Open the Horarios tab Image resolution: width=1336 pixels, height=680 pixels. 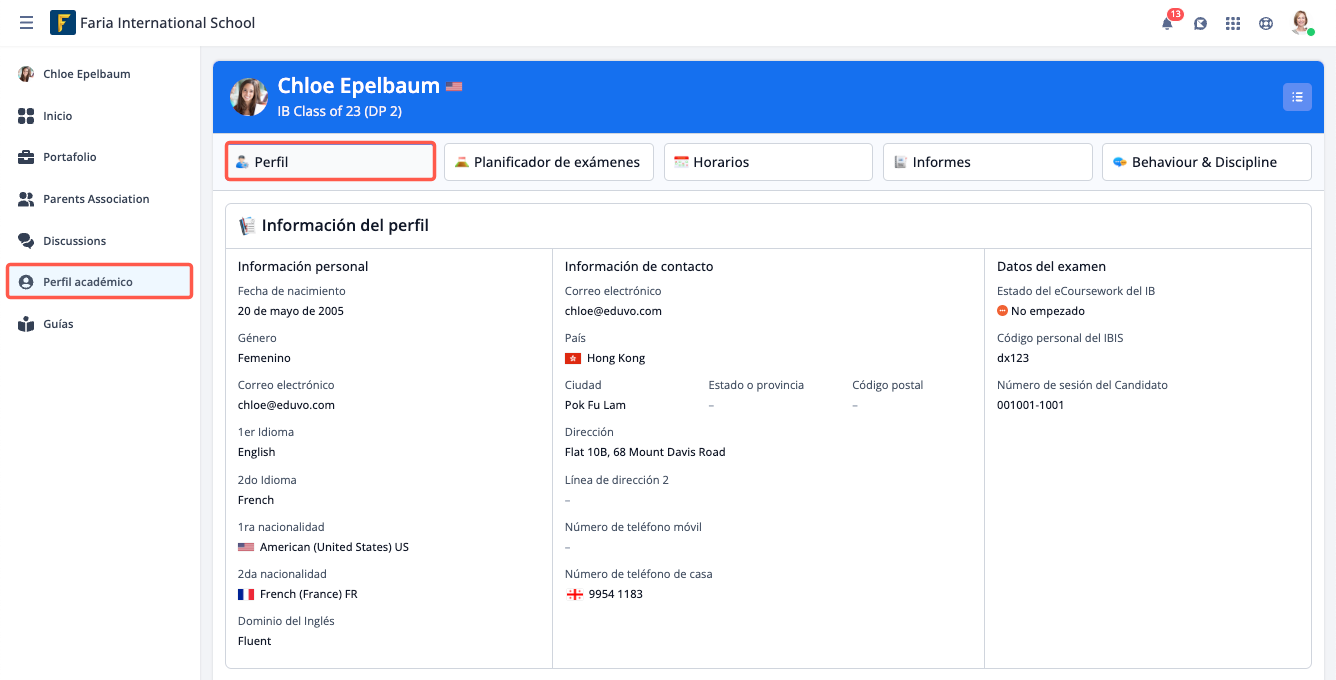click(768, 162)
